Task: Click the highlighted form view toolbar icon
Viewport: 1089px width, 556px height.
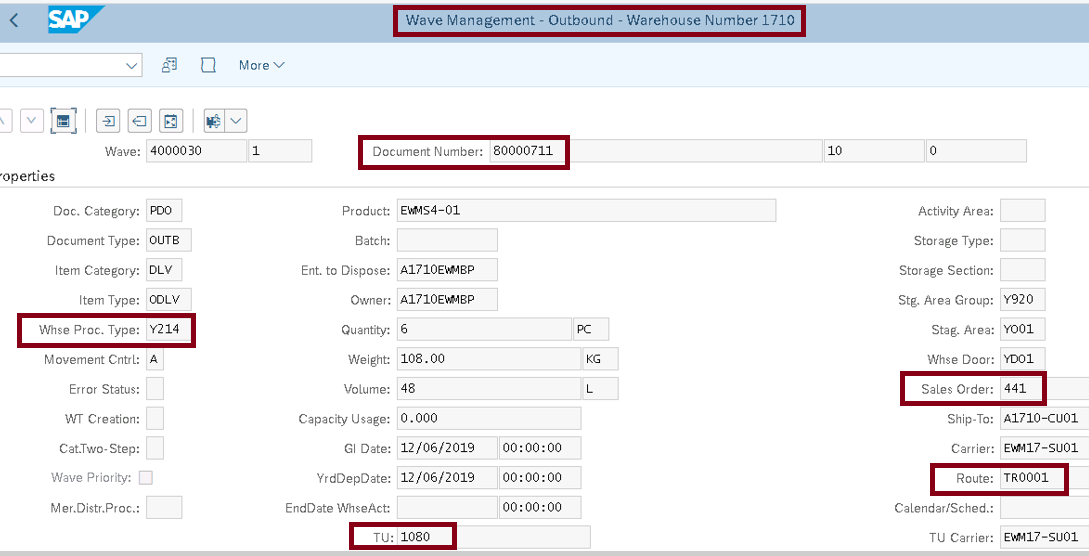Action: tap(62, 121)
